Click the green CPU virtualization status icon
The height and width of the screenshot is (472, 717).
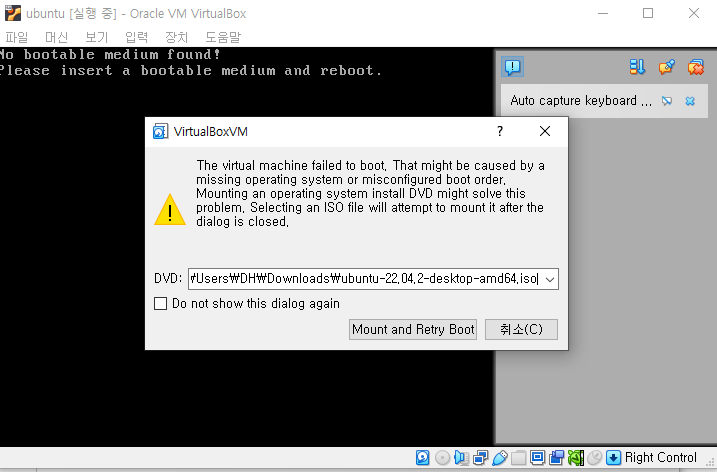click(576, 457)
